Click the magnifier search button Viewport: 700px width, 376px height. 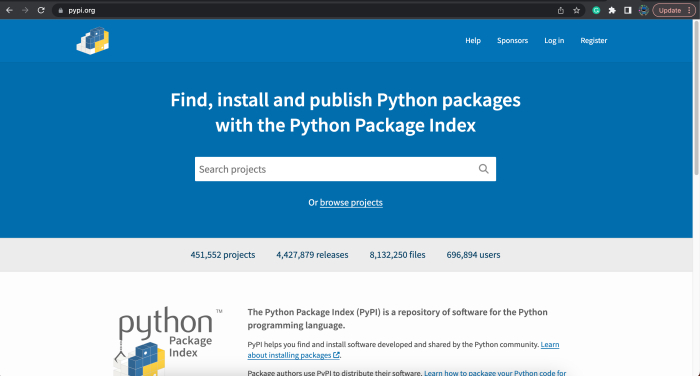point(483,169)
